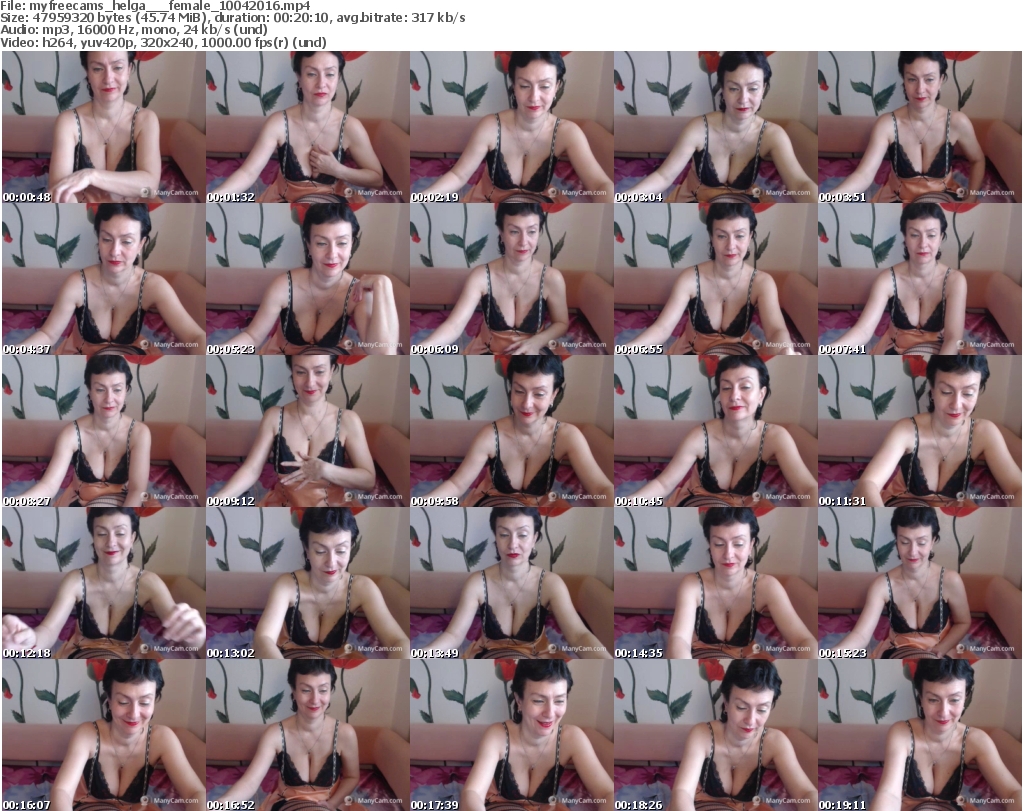Select the 00:09:12 preview
This screenshot has width=1024, height=811.
308,432
